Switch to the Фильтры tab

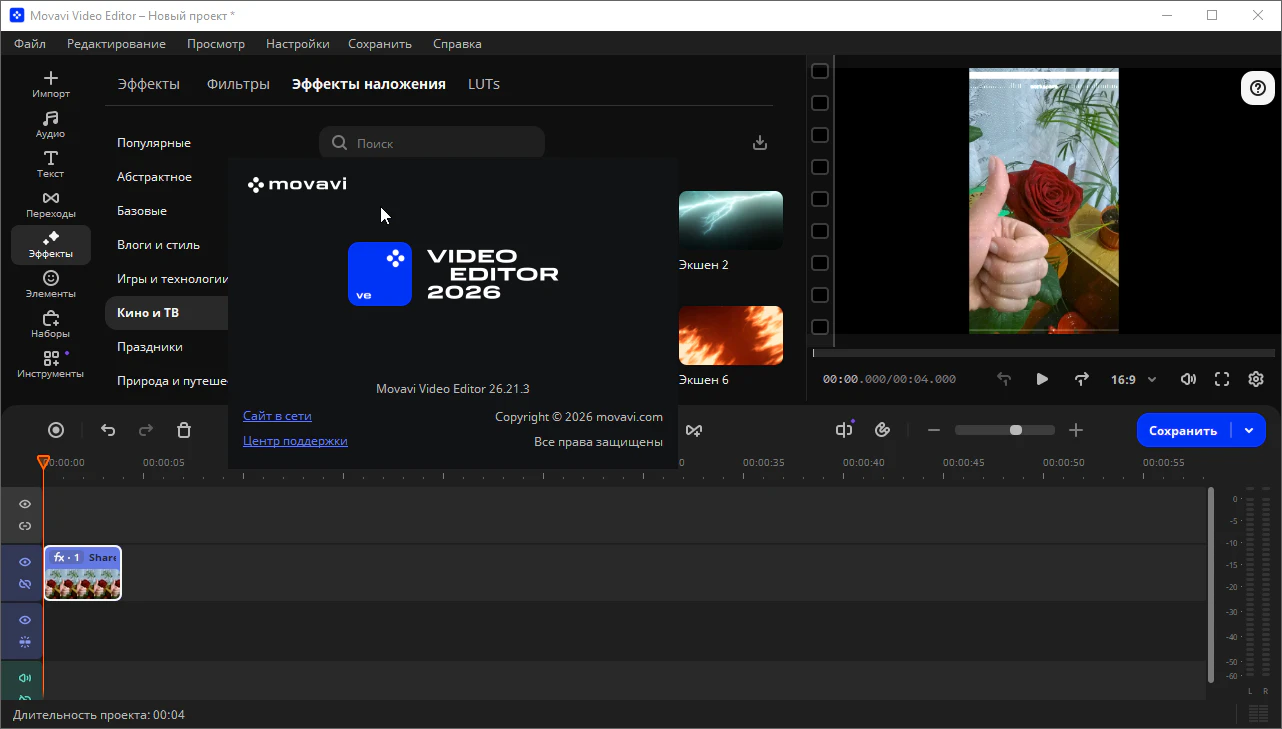point(238,84)
